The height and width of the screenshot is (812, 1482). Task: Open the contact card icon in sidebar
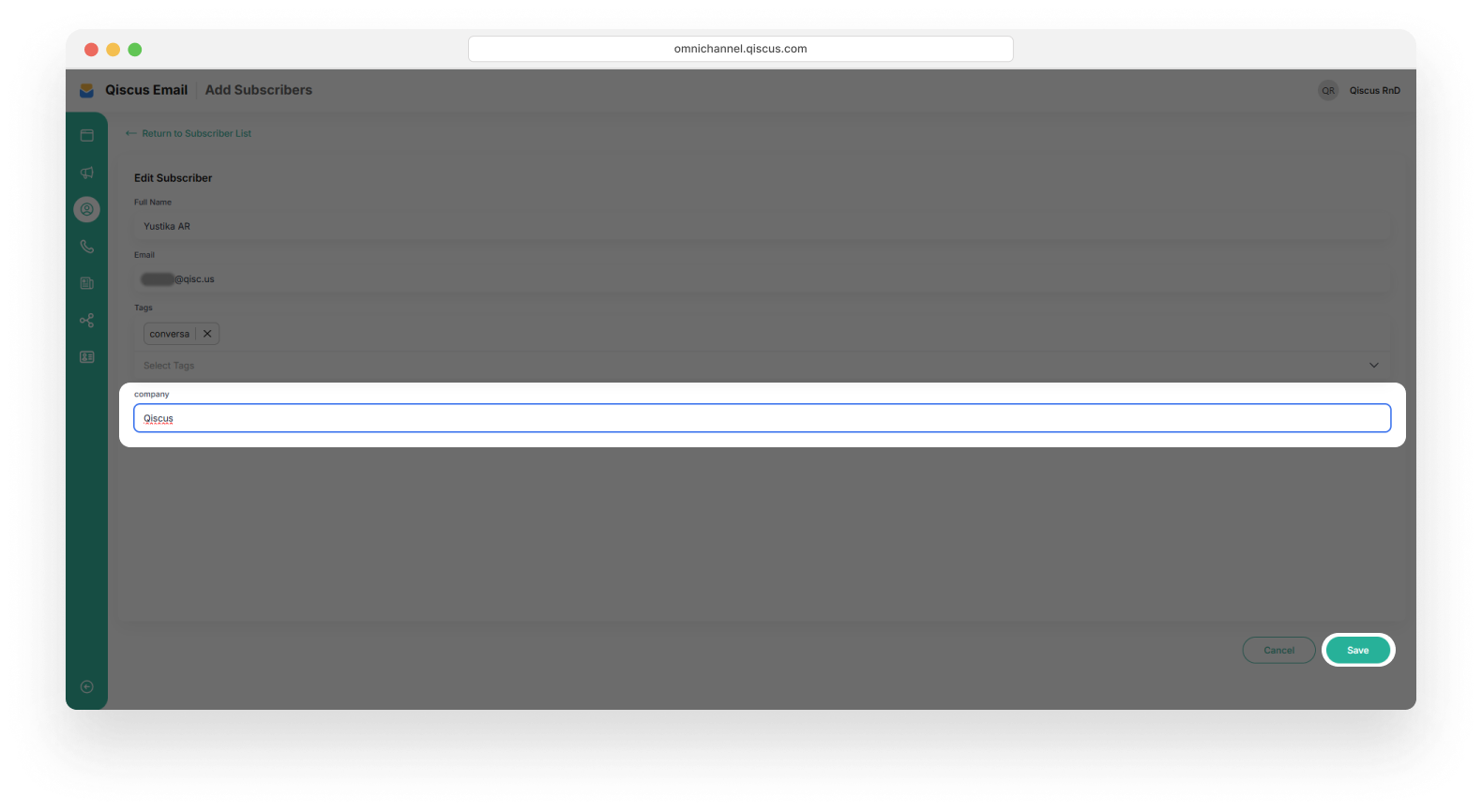click(87, 357)
